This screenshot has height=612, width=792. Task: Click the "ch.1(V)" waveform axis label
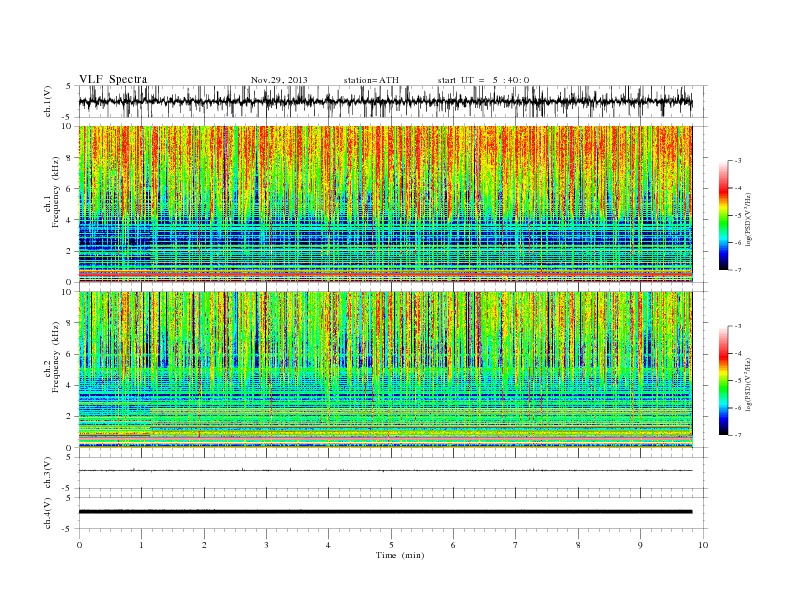coord(48,101)
